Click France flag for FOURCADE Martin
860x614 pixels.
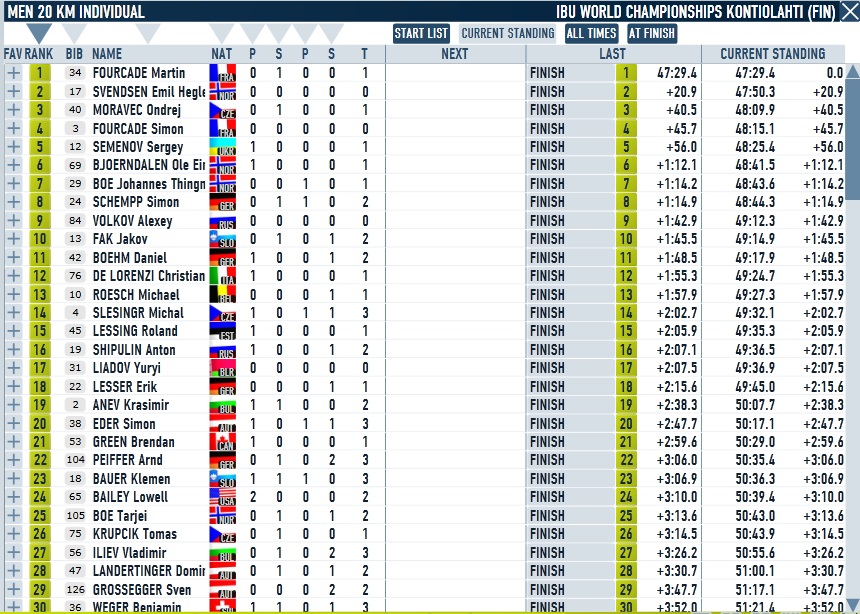[223, 73]
